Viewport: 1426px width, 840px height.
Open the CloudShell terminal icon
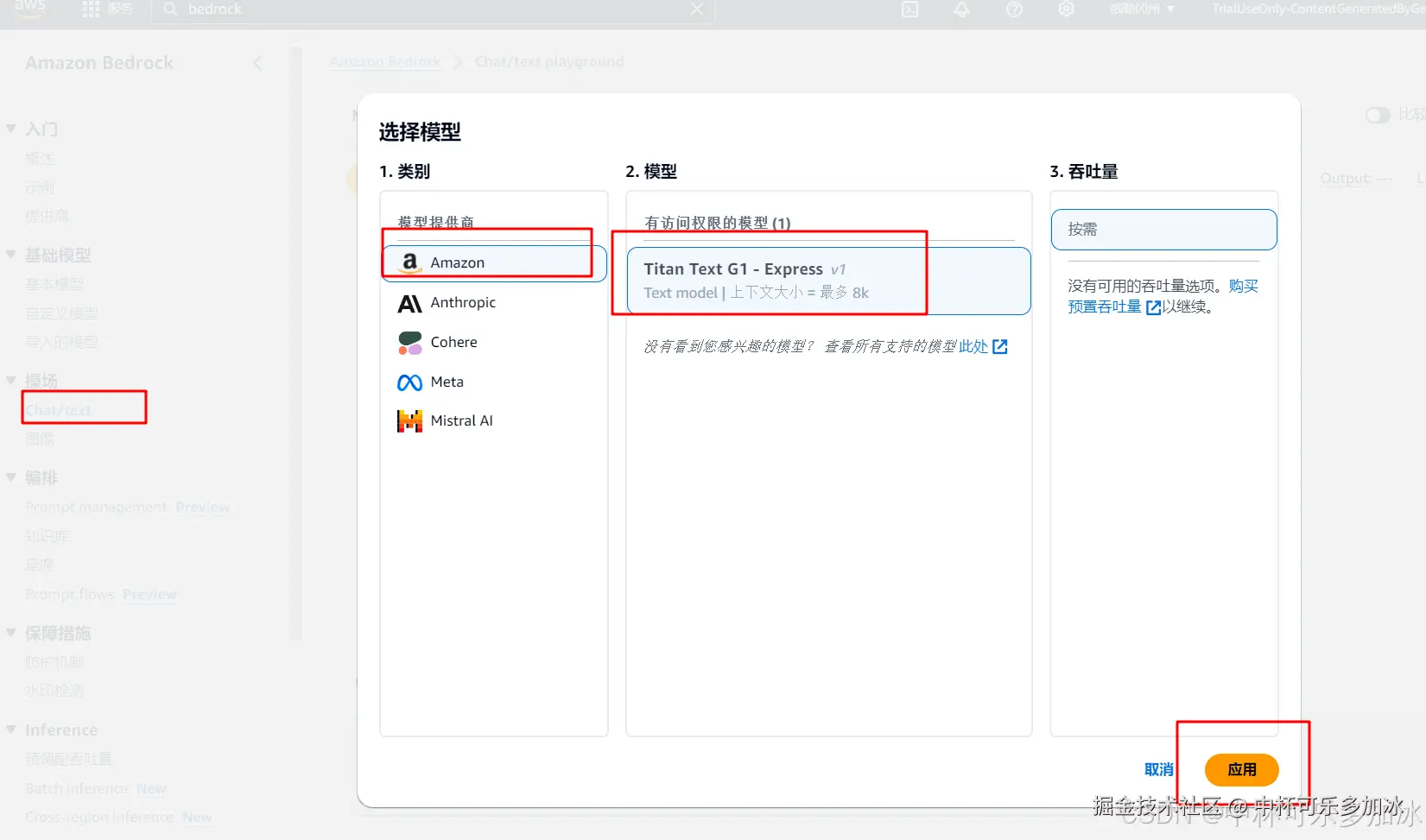click(910, 9)
